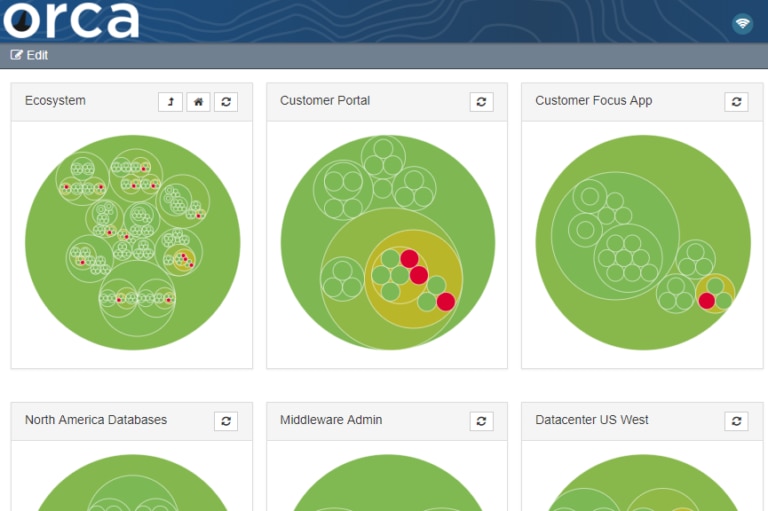Click the wifi connection status icon

click(x=742, y=23)
